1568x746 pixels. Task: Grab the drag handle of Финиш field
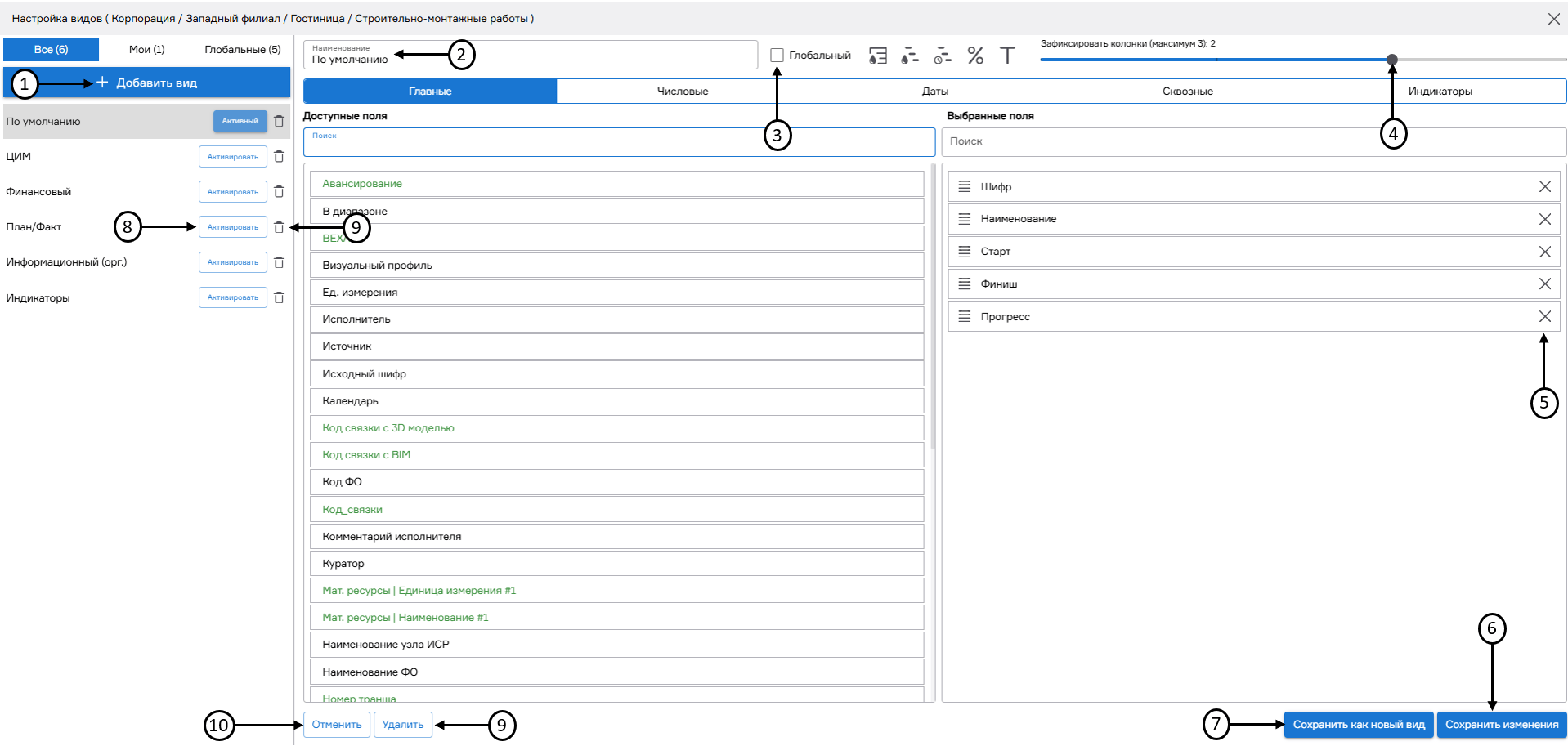coord(965,284)
